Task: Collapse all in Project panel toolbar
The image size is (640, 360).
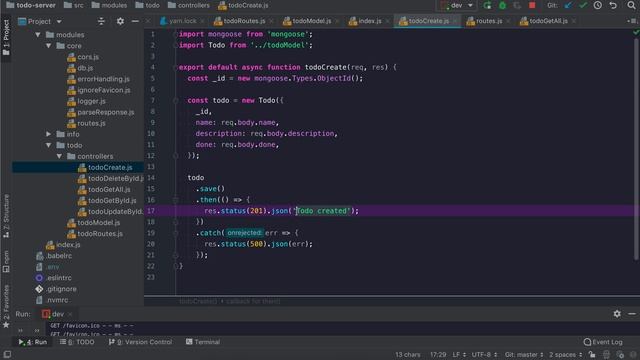Action: (x=101, y=21)
